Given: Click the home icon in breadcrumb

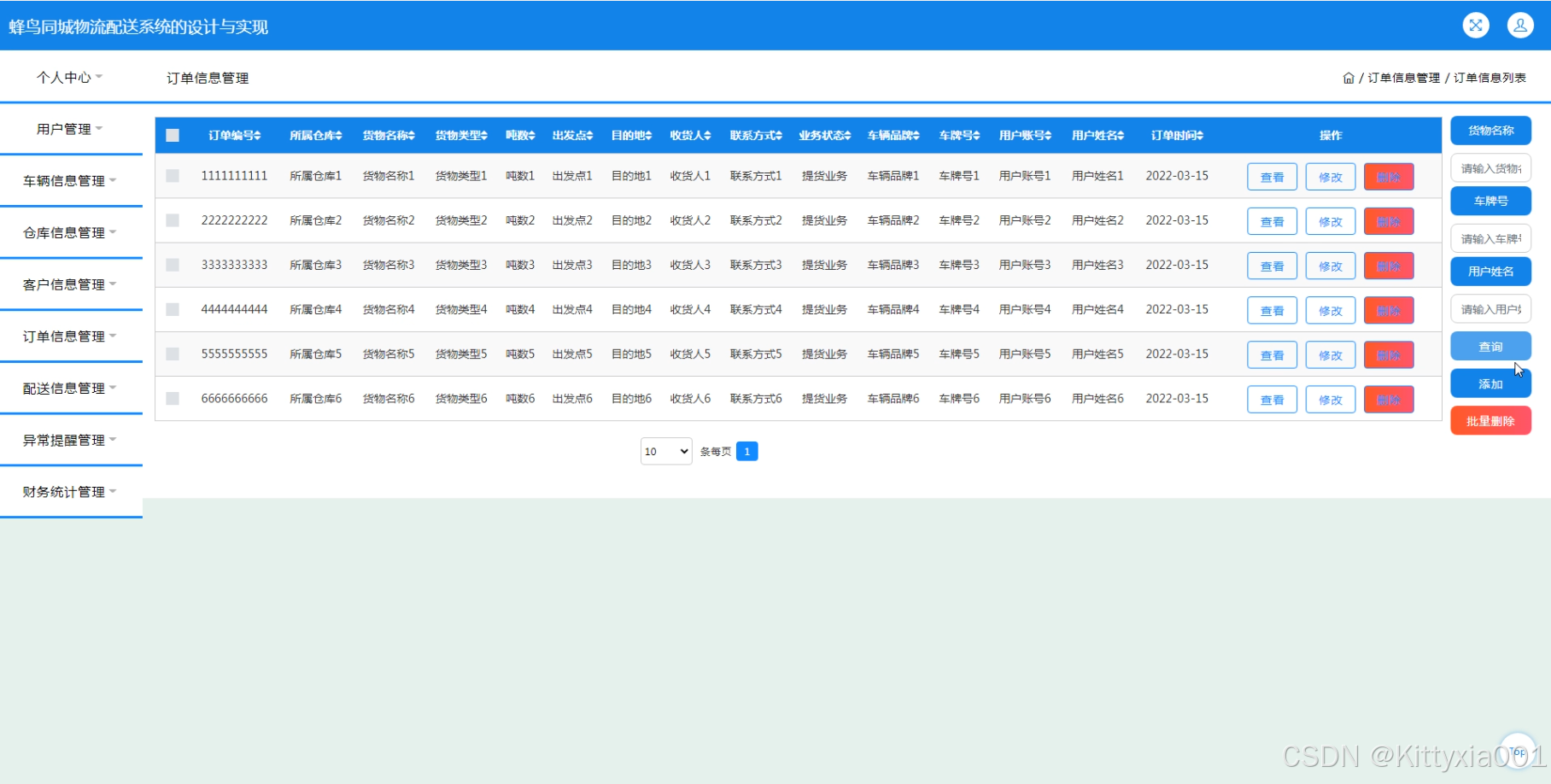Looking at the screenshot, I should [x=1348, y=78].
